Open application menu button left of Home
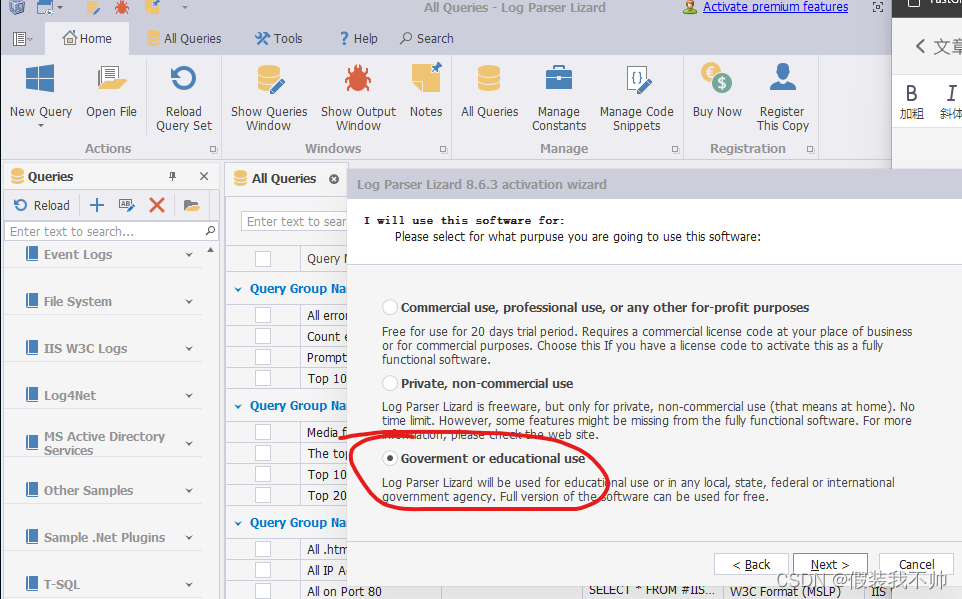 22,39
